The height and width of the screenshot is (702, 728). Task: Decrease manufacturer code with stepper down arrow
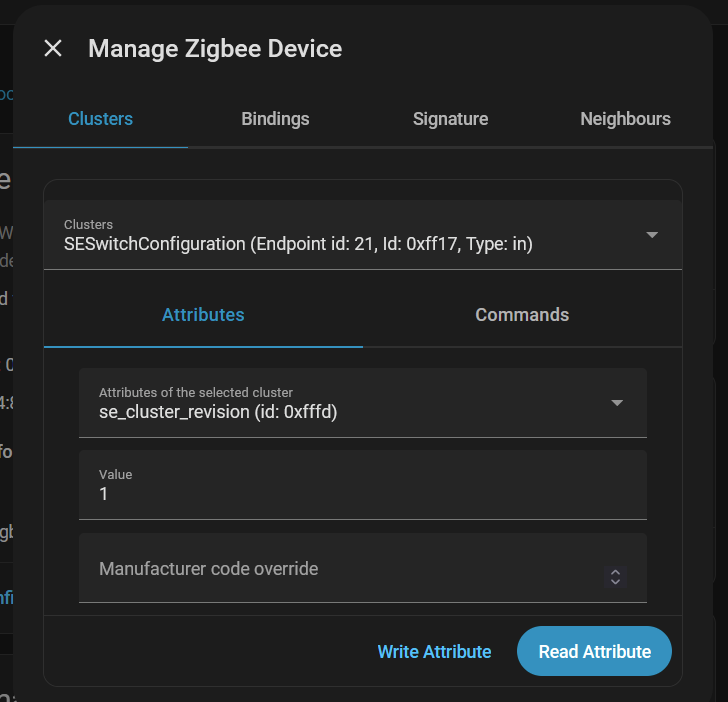(616, 581)
